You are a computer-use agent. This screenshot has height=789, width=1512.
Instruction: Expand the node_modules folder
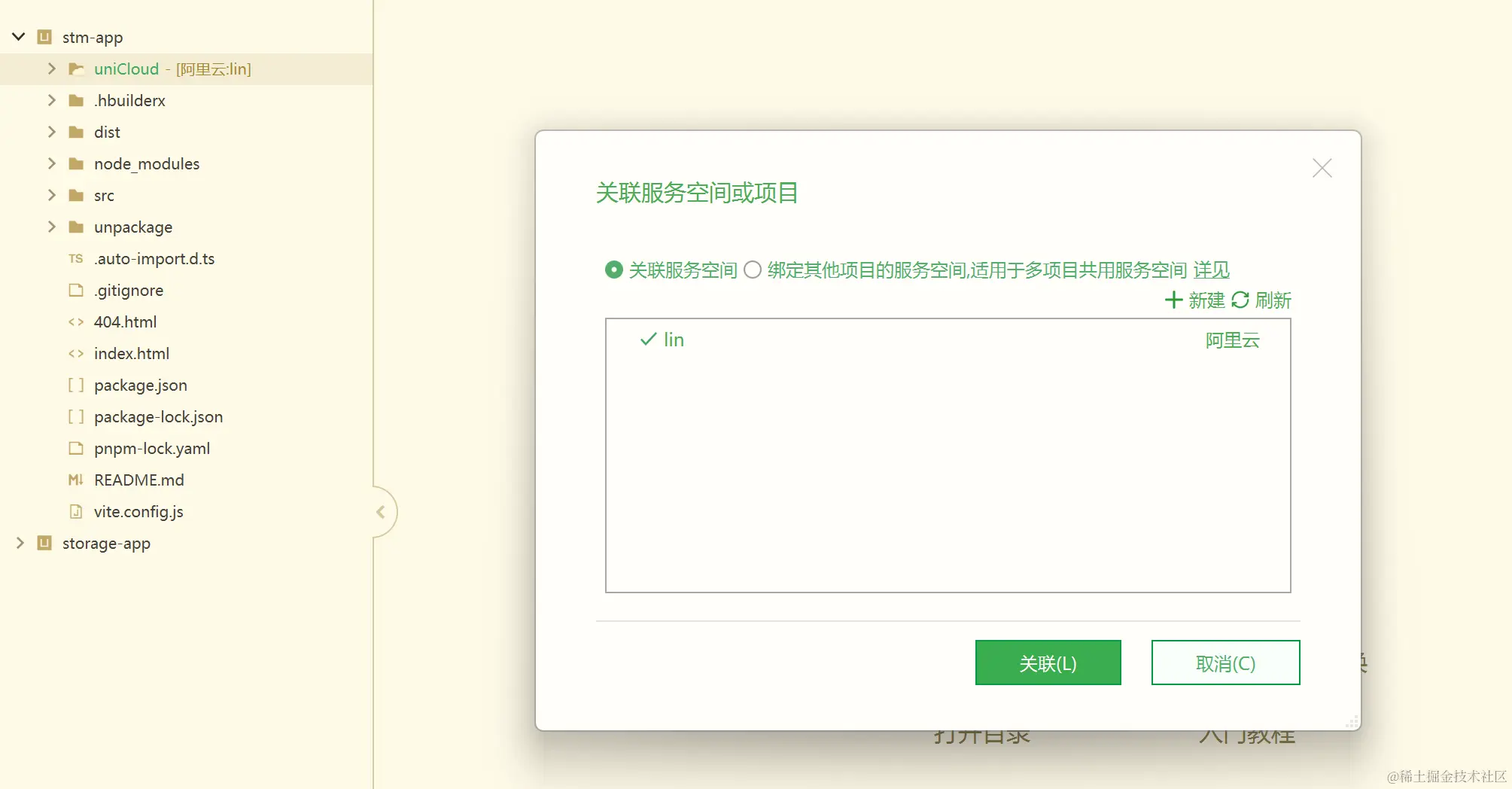[x=51, y=163]
